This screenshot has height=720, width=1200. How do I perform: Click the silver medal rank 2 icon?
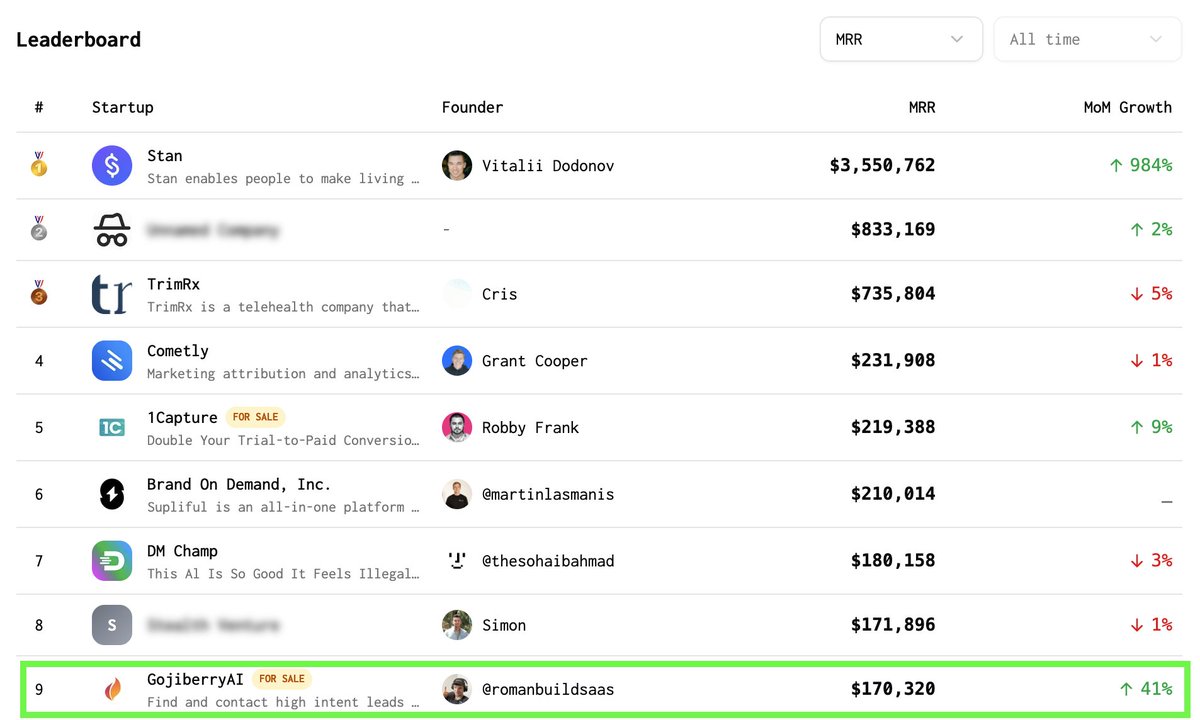click(39, 229)
